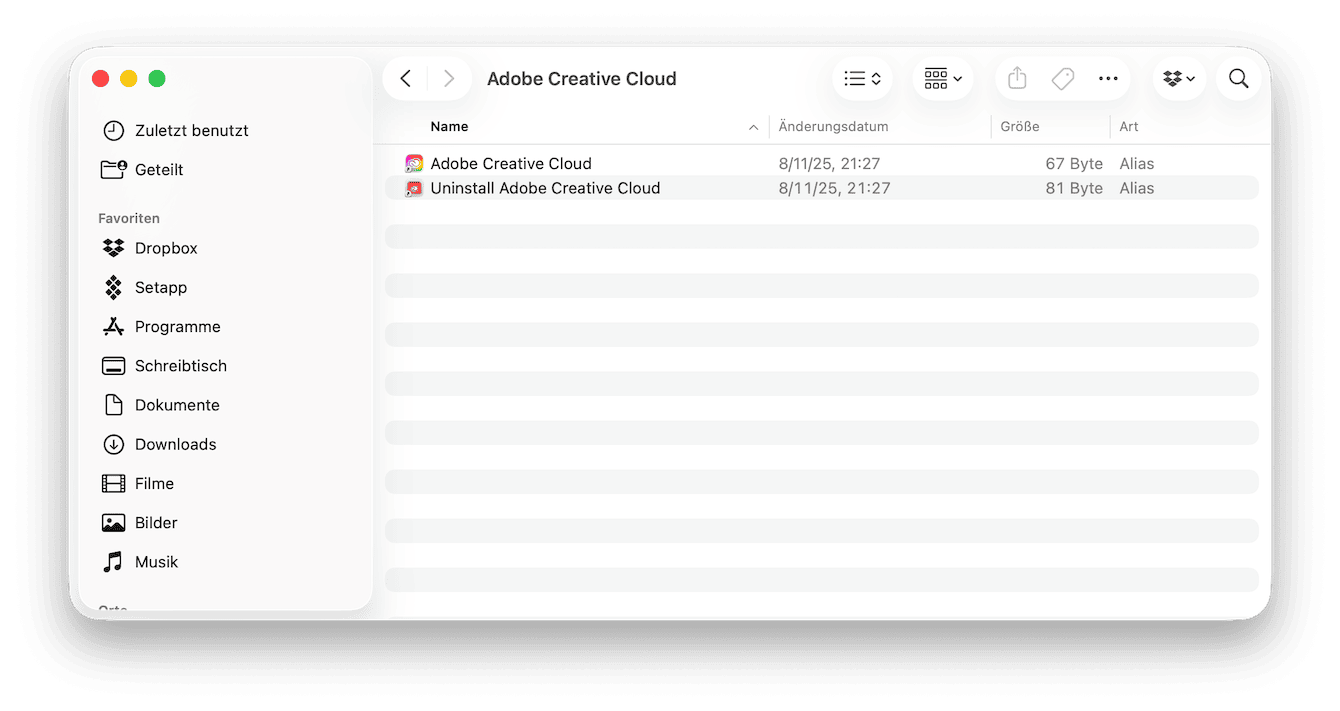Open the grouping options dropdown
This screenshot has width=1340, height=711.
pyautogui.click(x=942, y=79)
